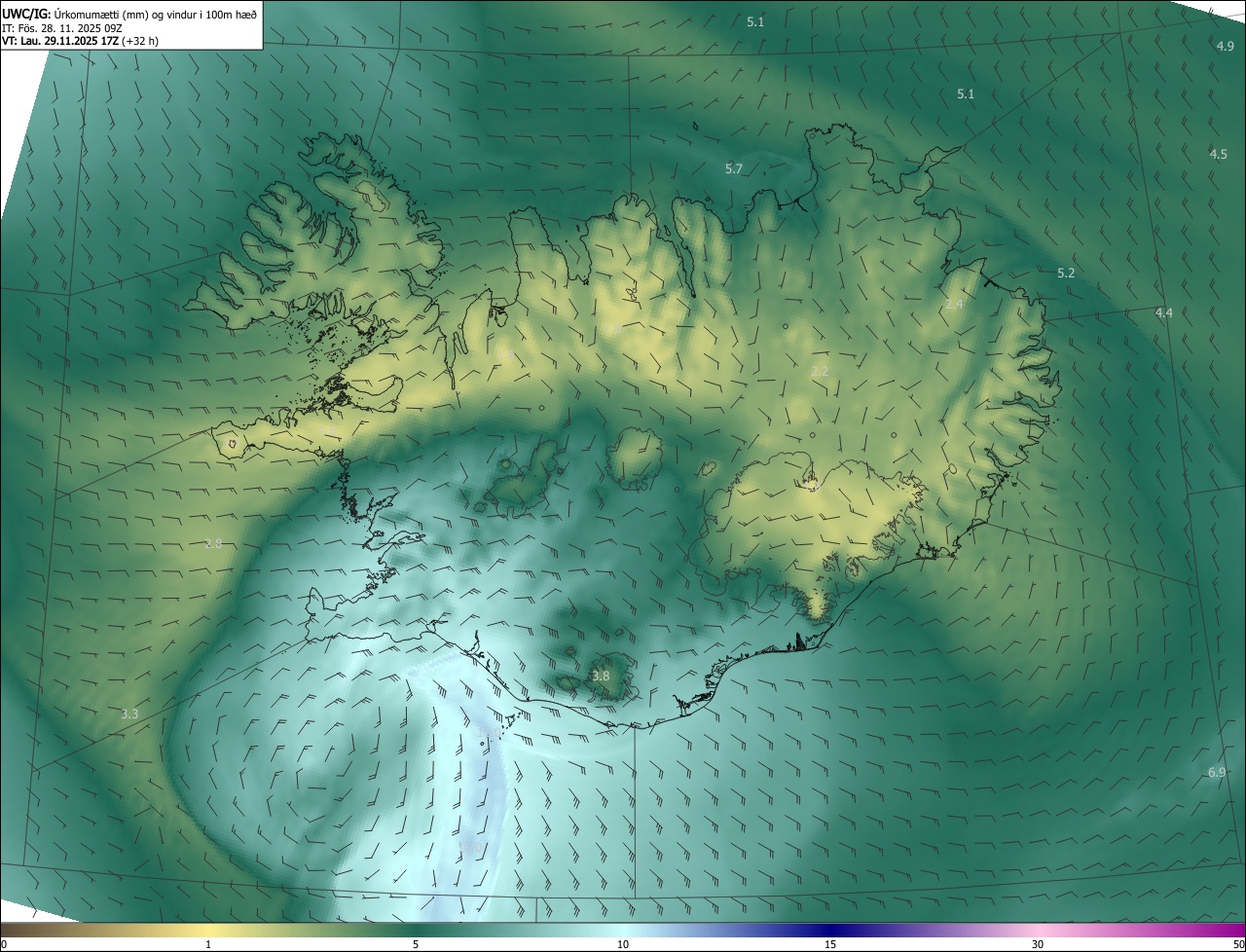The width and height of the screenshot is (1246, 952).
Task: Click the 5.2 value label
Action: coord(1066,273)
